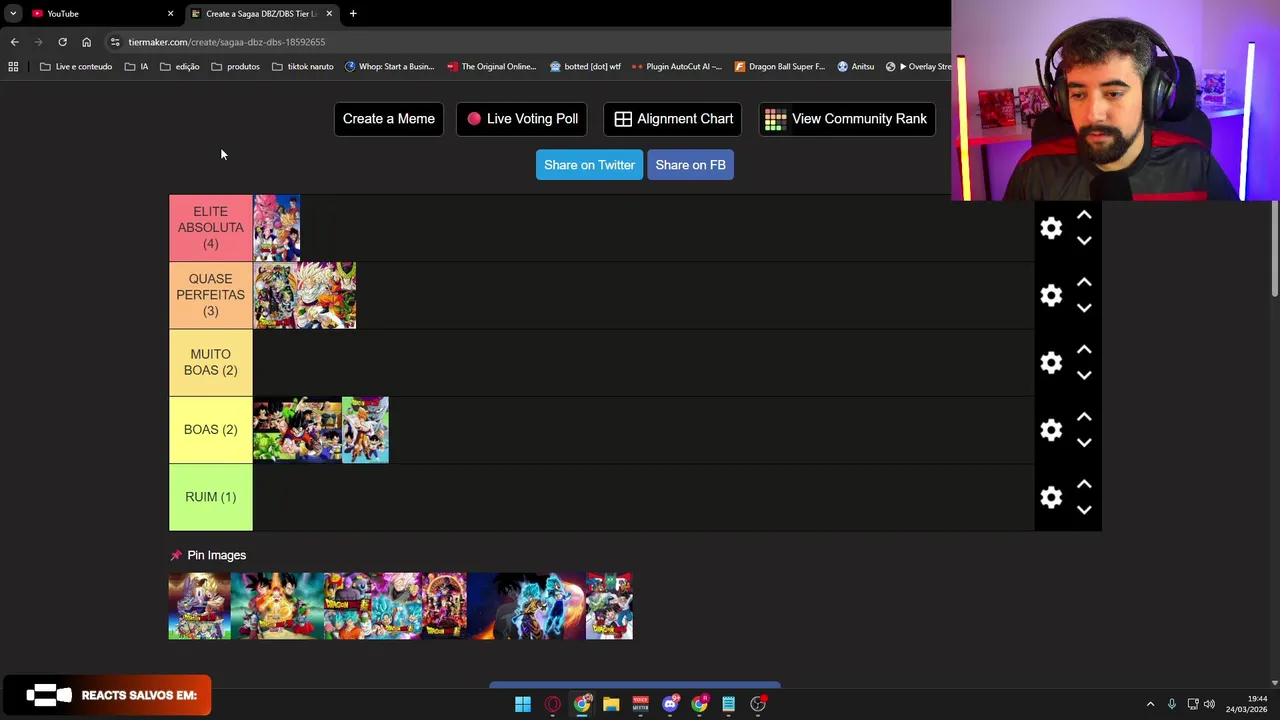Viewport: 1280px width, 720px height.
Task: Select RUIM (1) tier label
Action: 210,497
